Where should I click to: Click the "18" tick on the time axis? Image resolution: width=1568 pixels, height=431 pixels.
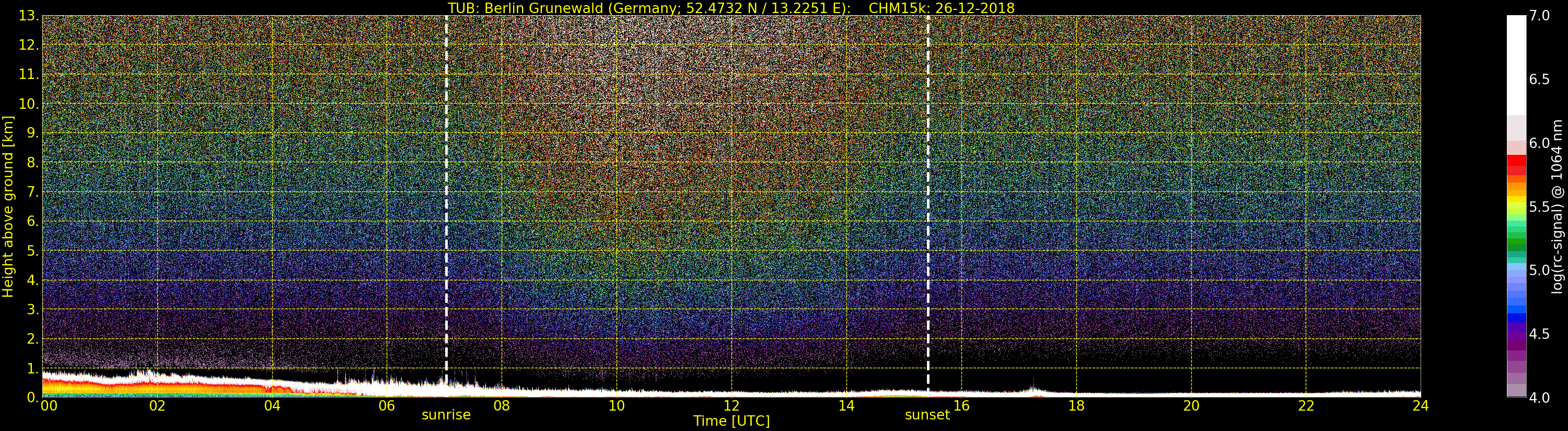(1076, 406)
